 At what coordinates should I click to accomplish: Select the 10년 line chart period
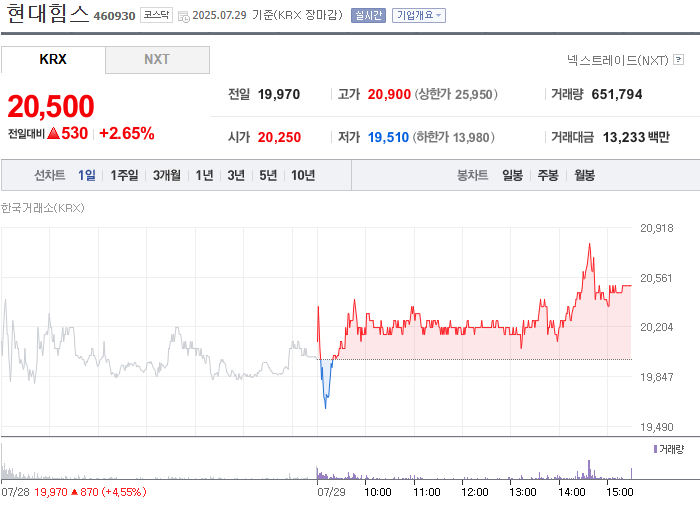click(303, 175)
